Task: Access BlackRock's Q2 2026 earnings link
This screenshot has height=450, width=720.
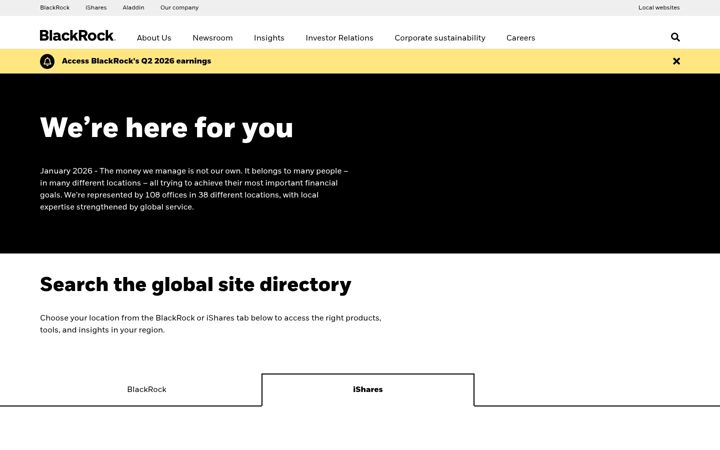Action: [x=136, y=61]
